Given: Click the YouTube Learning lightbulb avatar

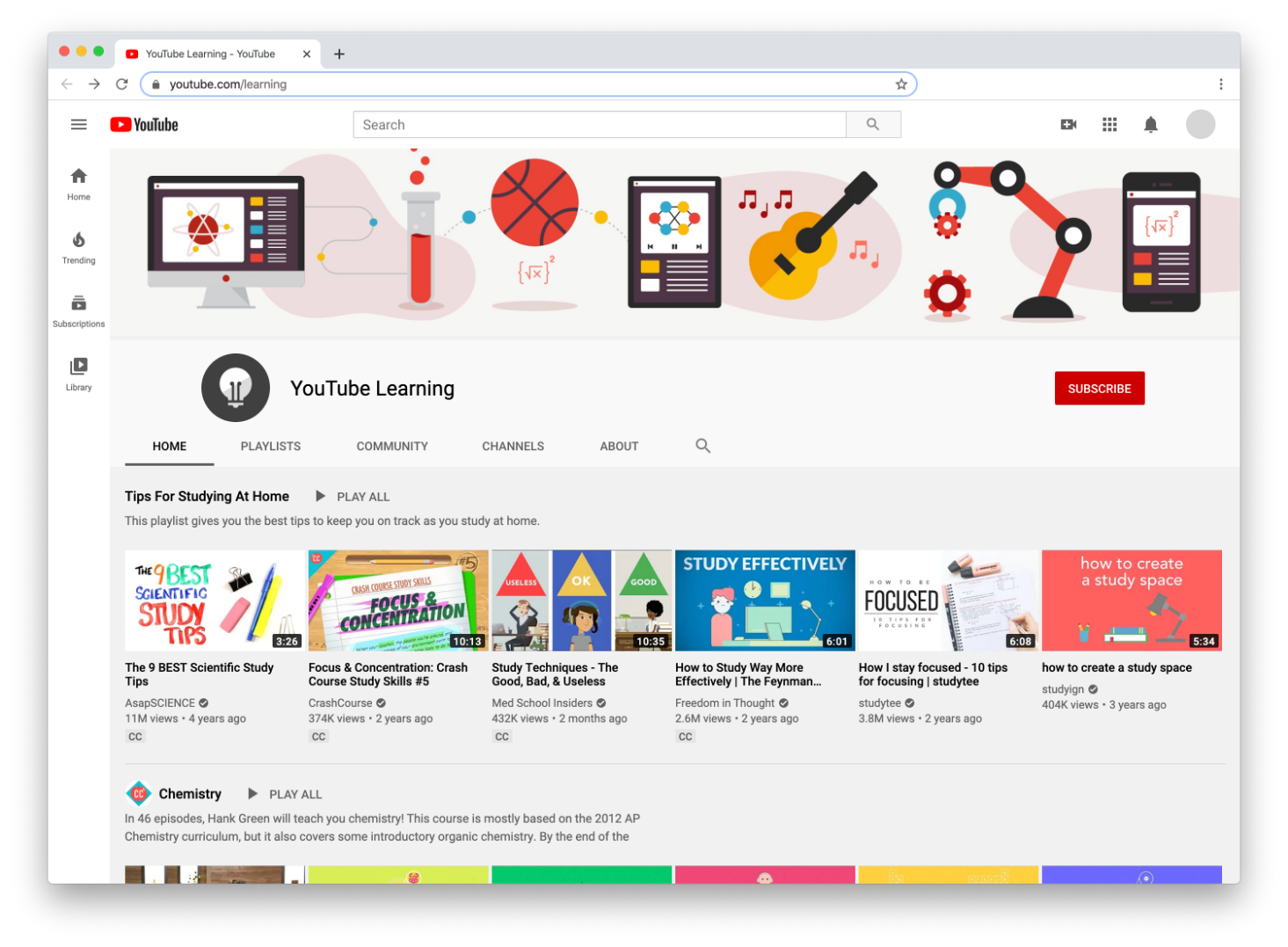Looking at the screenshot, I should coord(236,388).
